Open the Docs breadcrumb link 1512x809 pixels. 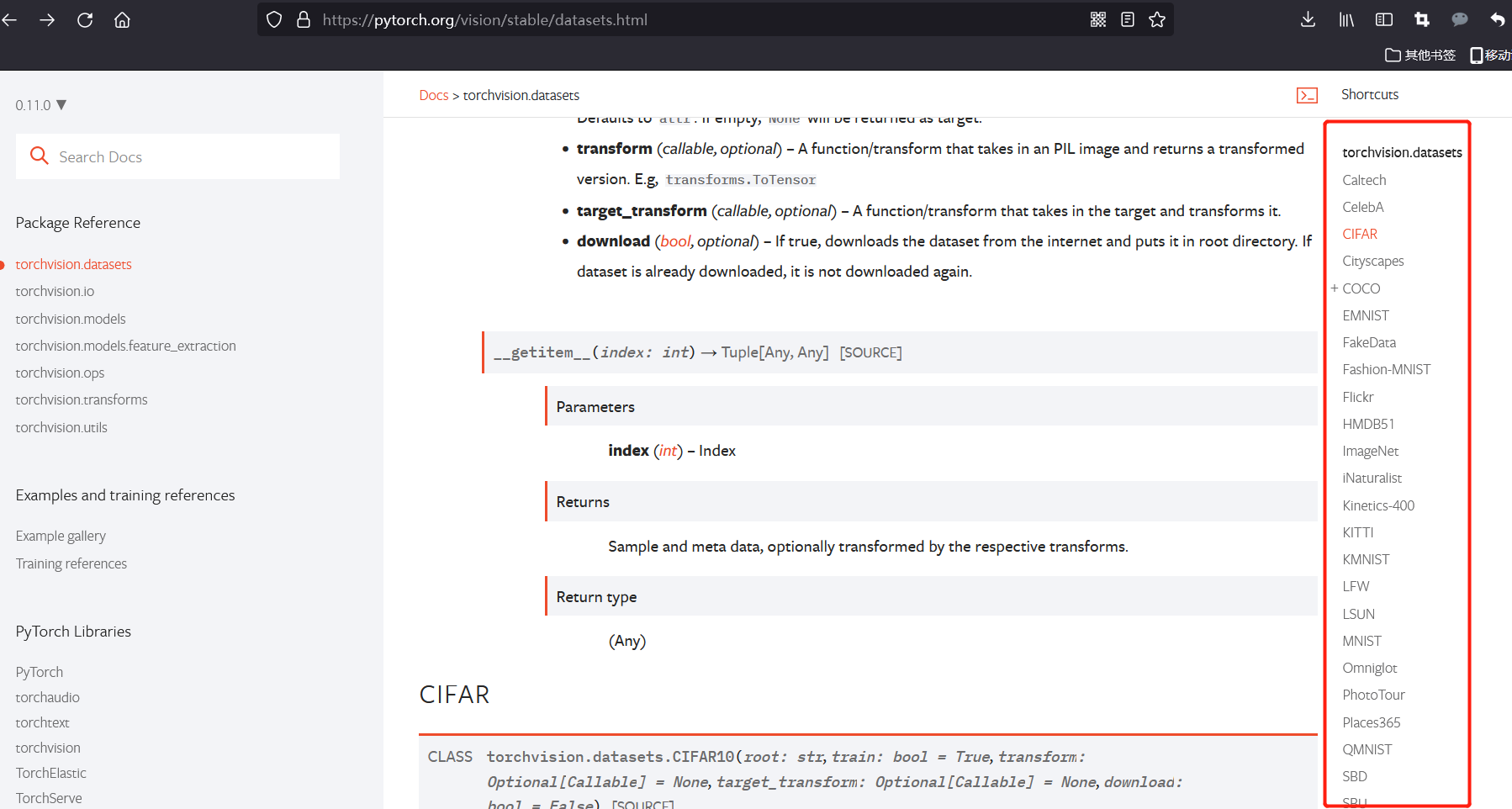(434, 95)
